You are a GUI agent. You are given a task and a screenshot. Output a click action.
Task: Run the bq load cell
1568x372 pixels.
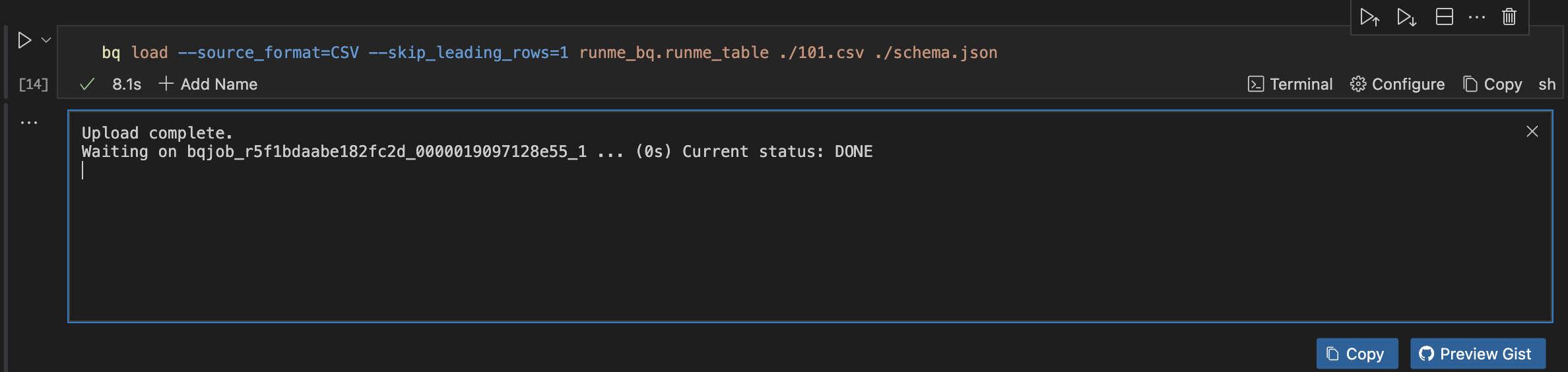tap(24, 40)
